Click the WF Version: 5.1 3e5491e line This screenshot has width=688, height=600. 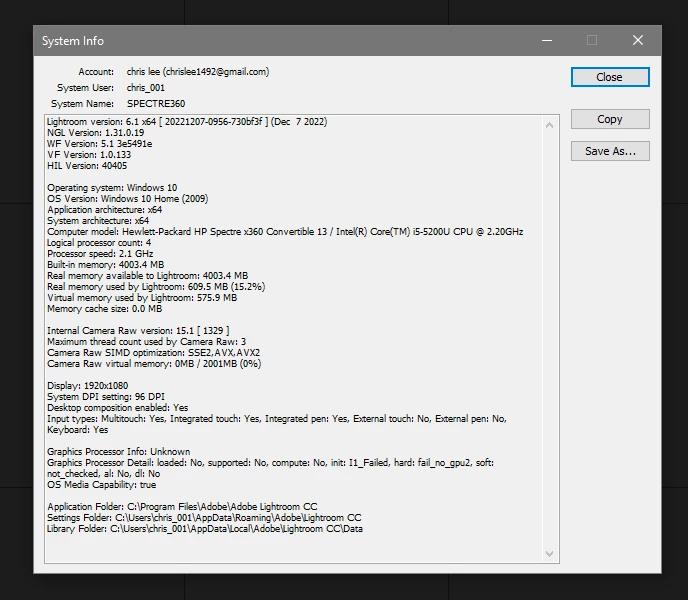click(x=100, y=144)
